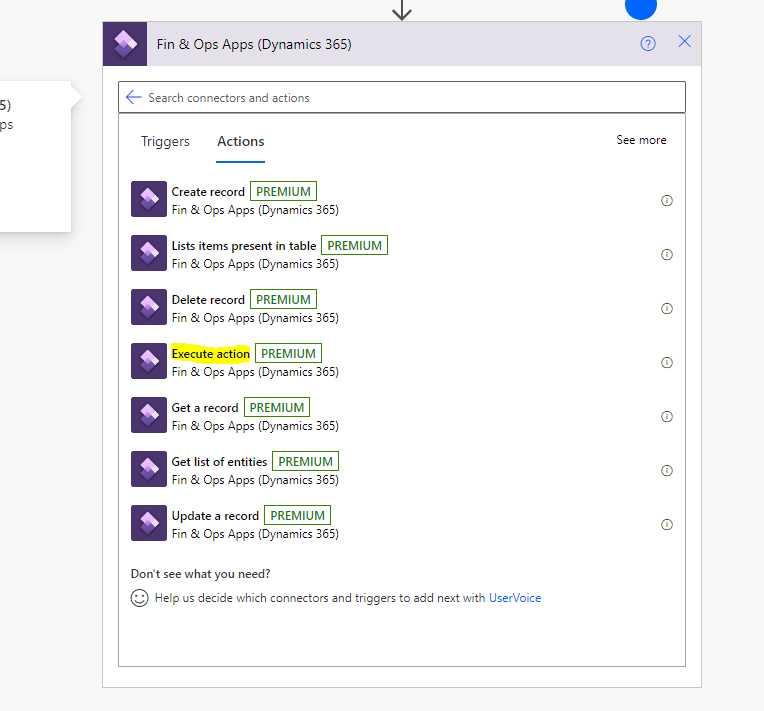
Task: Click the Get list of entities connector icon
Action: tap(149, 470)
